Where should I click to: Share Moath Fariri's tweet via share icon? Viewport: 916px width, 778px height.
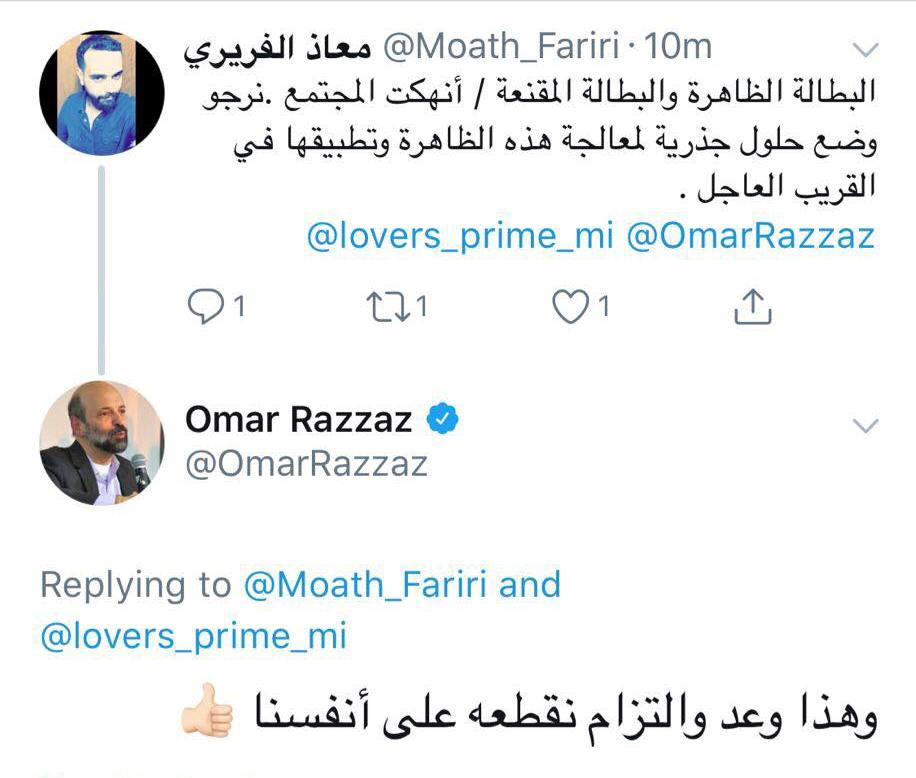pos(753,308)
